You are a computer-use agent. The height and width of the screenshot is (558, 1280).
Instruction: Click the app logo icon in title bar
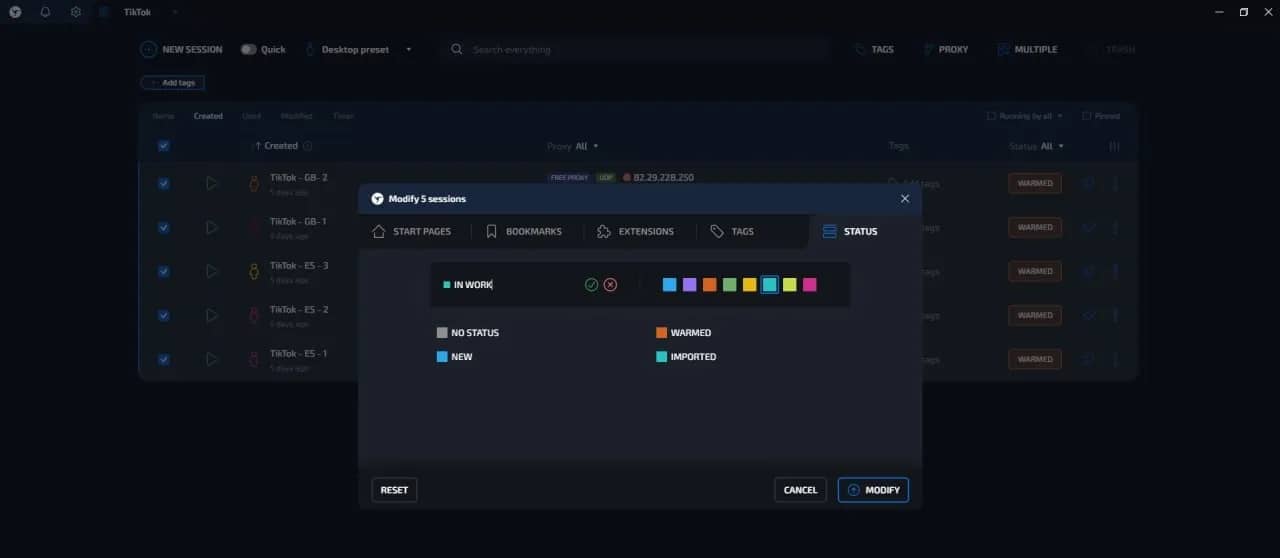click(x=16, y=12)
